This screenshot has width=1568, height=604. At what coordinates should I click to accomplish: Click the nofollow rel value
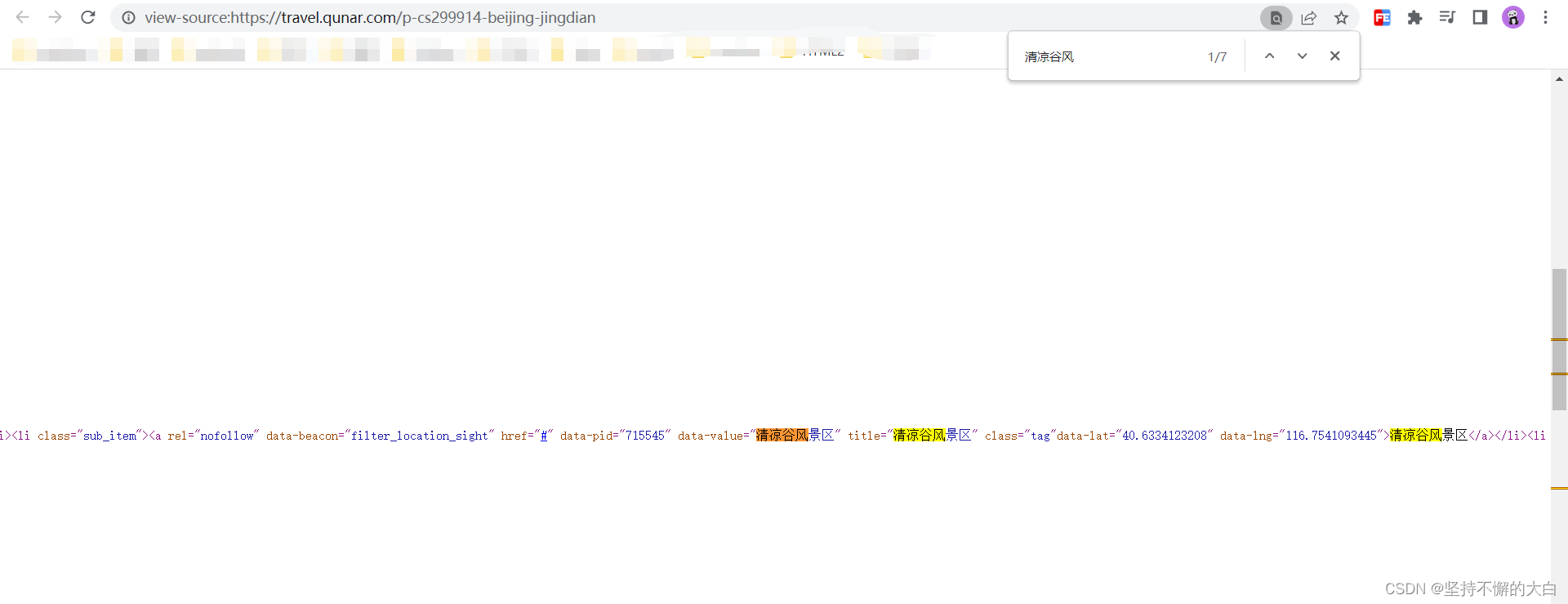click(227, 436)
